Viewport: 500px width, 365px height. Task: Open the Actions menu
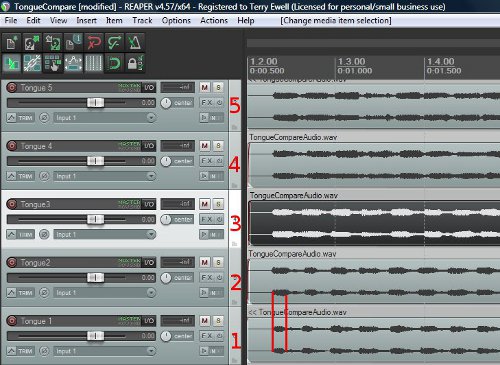tap(214, 21)
